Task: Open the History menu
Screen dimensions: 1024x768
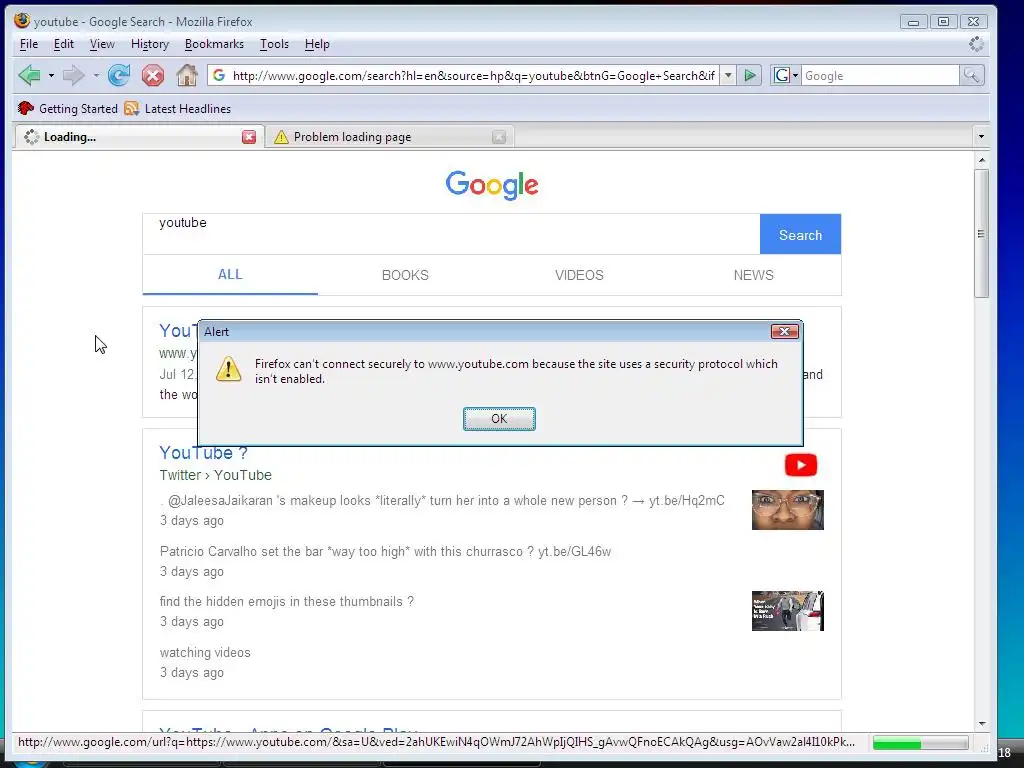Action: pyautogui.click(x=150, y=44)
